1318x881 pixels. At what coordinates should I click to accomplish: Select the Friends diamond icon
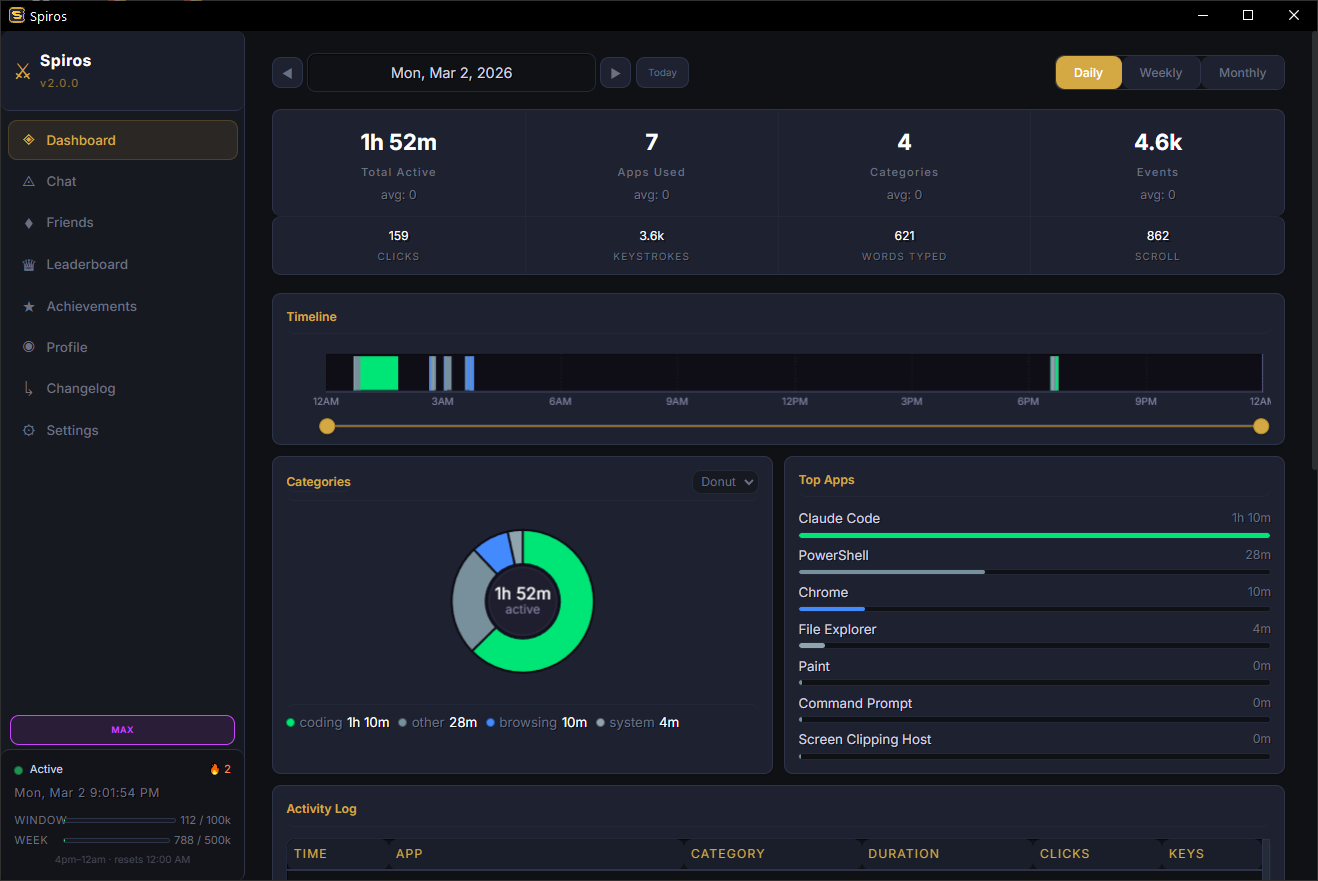(28, 223)
